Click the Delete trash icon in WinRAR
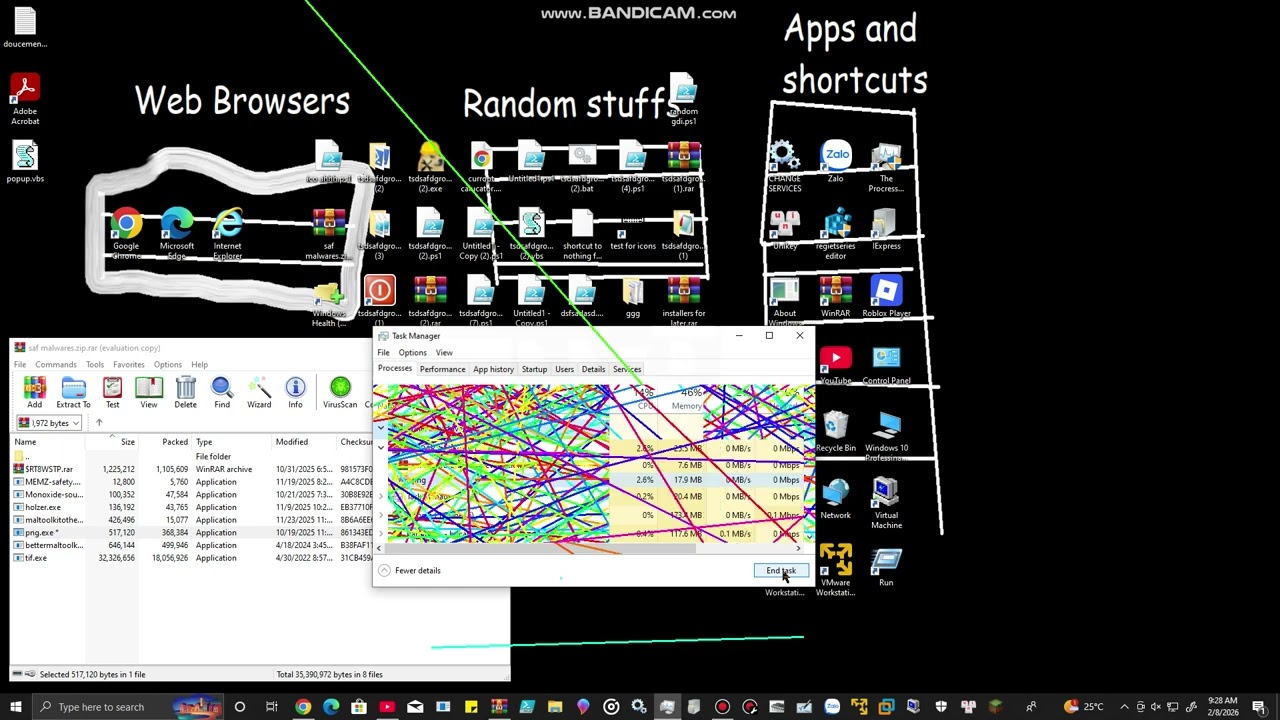The image size is (1280, 720). 185,392
